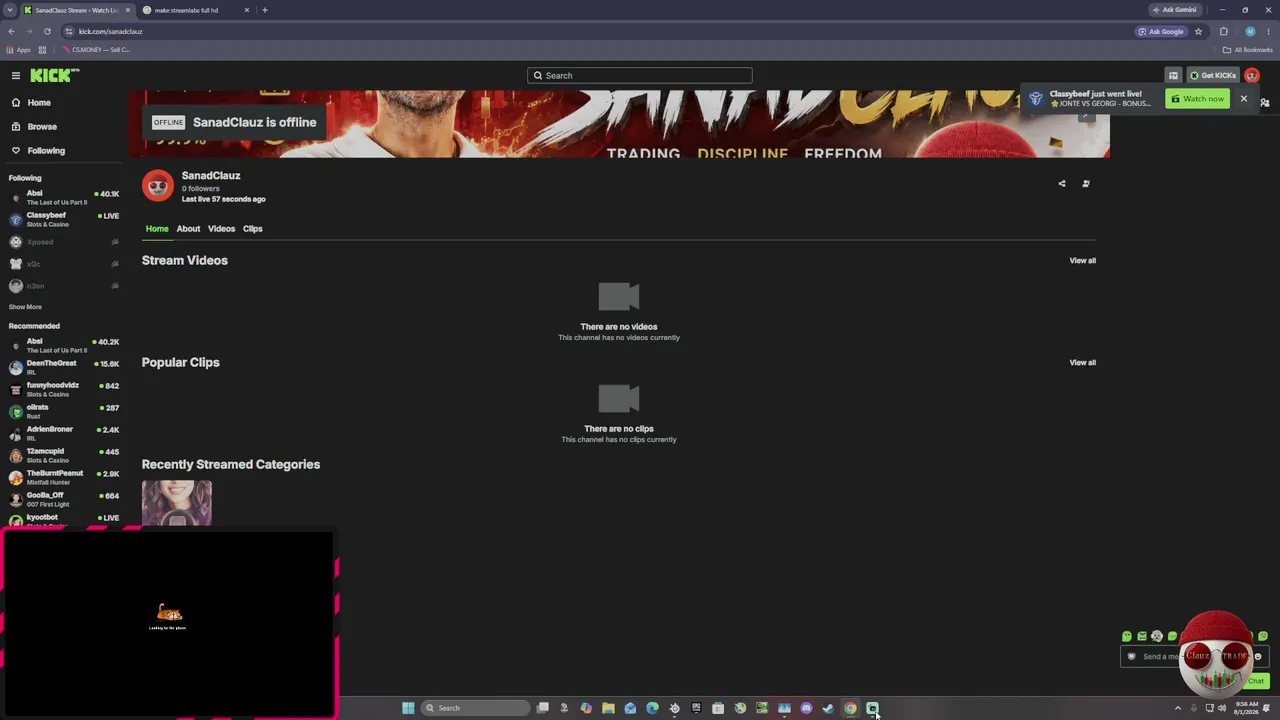The width and height of the screenshot is (1280, 720).
Task: Click SanadClauz channel avatar
Action: [158, 186]
